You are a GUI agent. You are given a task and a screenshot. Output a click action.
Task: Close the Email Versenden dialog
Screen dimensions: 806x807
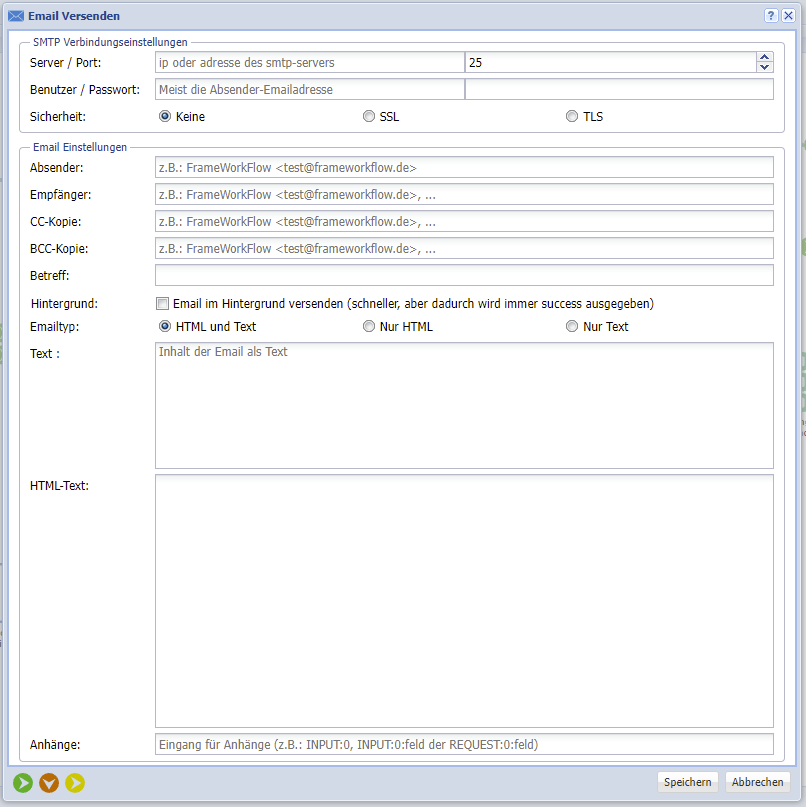788,16
